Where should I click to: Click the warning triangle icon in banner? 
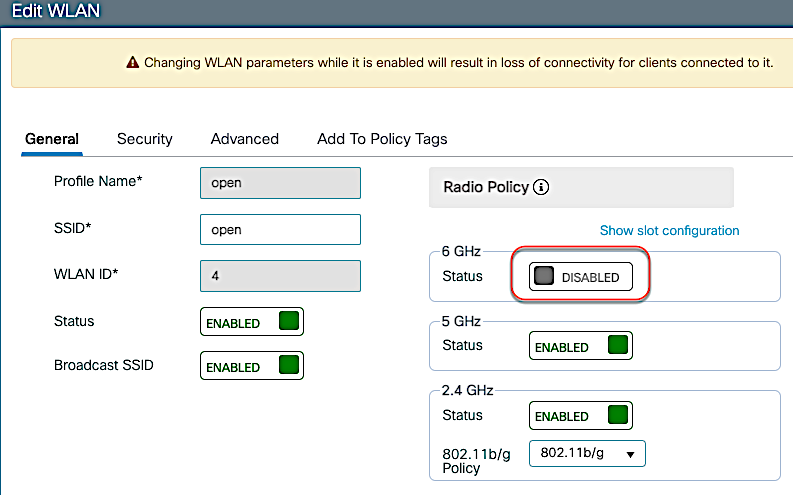click(x=133, y=63)
